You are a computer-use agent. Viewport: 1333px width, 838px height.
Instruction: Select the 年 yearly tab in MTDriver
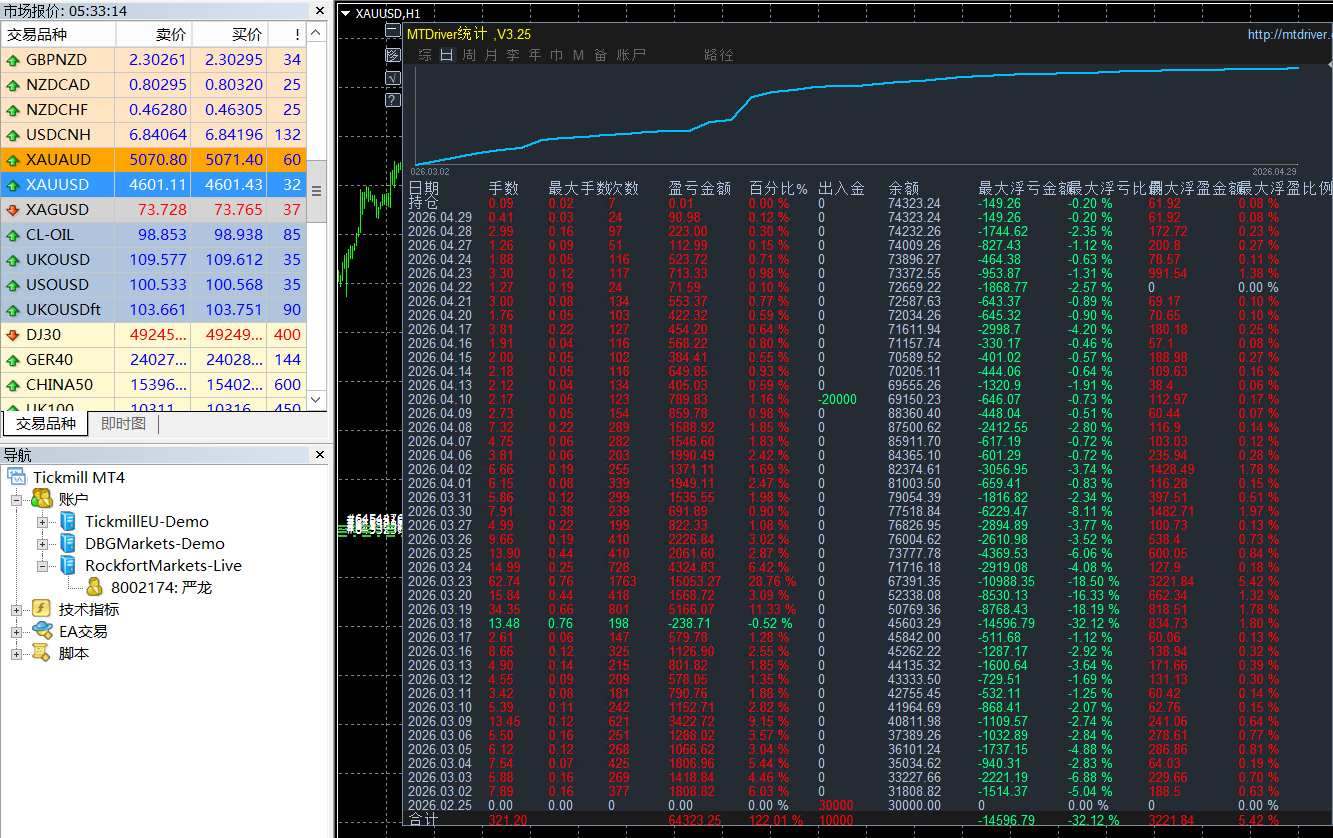[535, 55]
